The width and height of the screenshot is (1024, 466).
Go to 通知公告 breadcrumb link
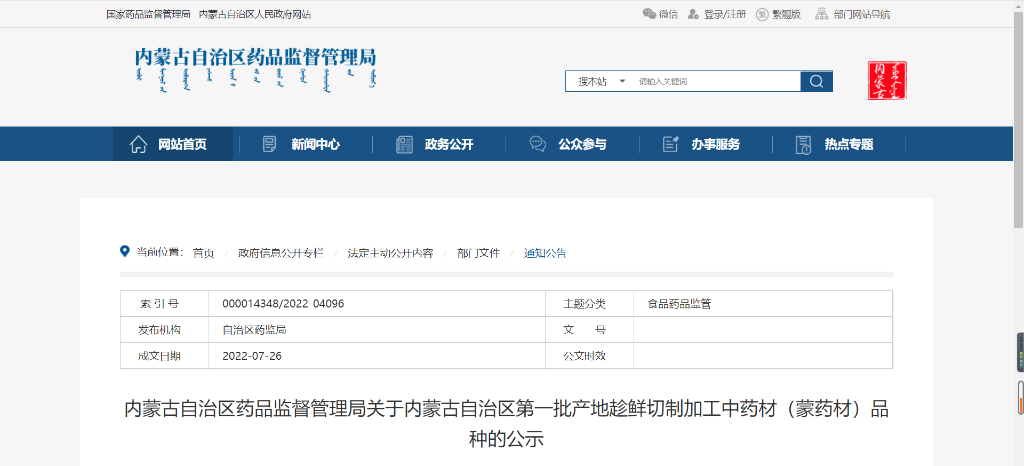coord(545,253)
